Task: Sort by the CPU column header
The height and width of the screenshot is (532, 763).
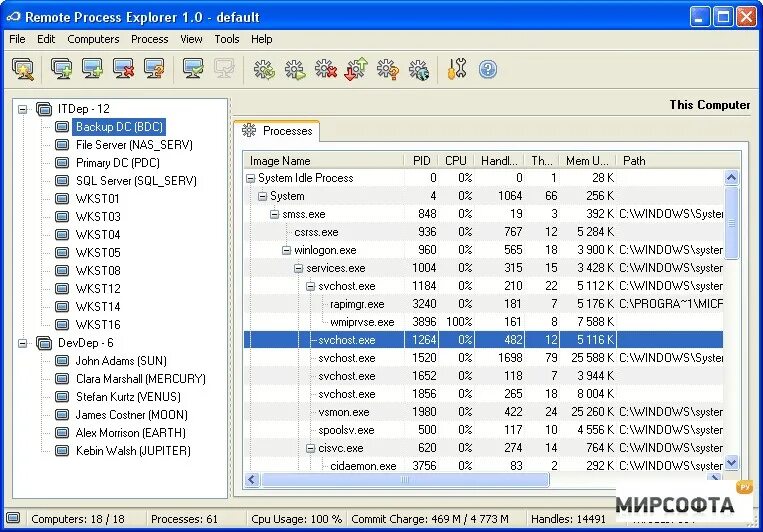Action: tap(456, 161)
